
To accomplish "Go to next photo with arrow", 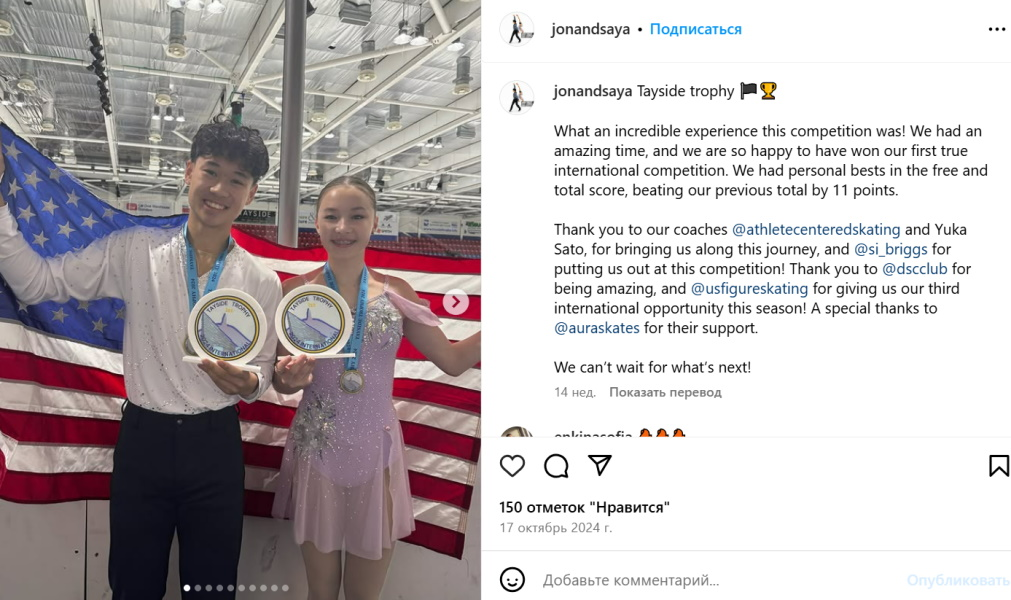I will tap(456, 302).
